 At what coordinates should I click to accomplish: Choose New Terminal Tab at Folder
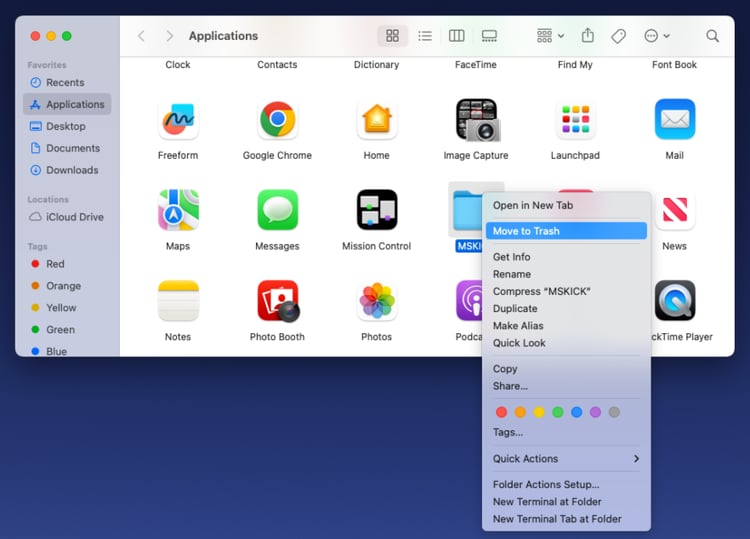566,519
